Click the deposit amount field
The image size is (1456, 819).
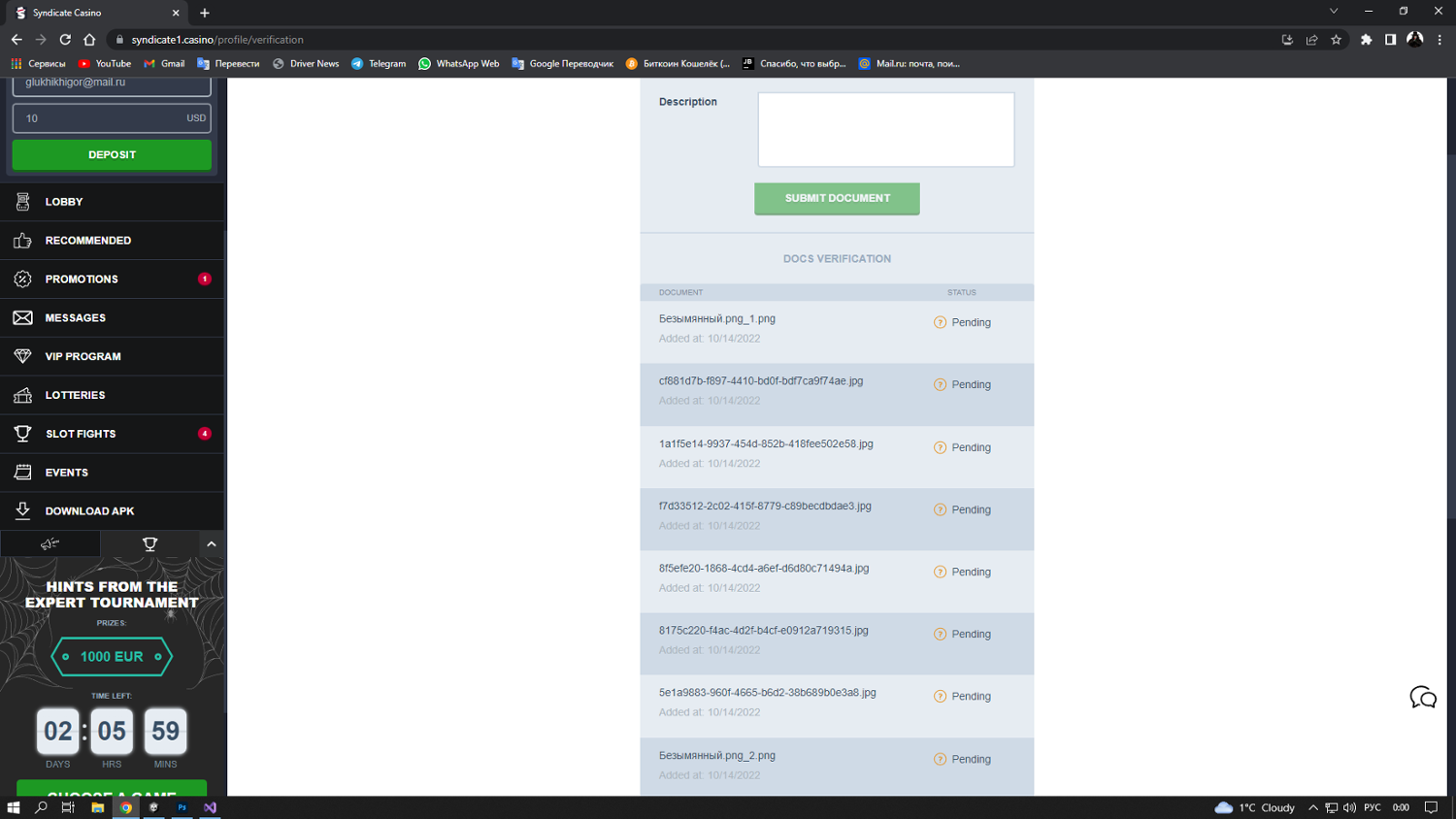click(112, 118)
